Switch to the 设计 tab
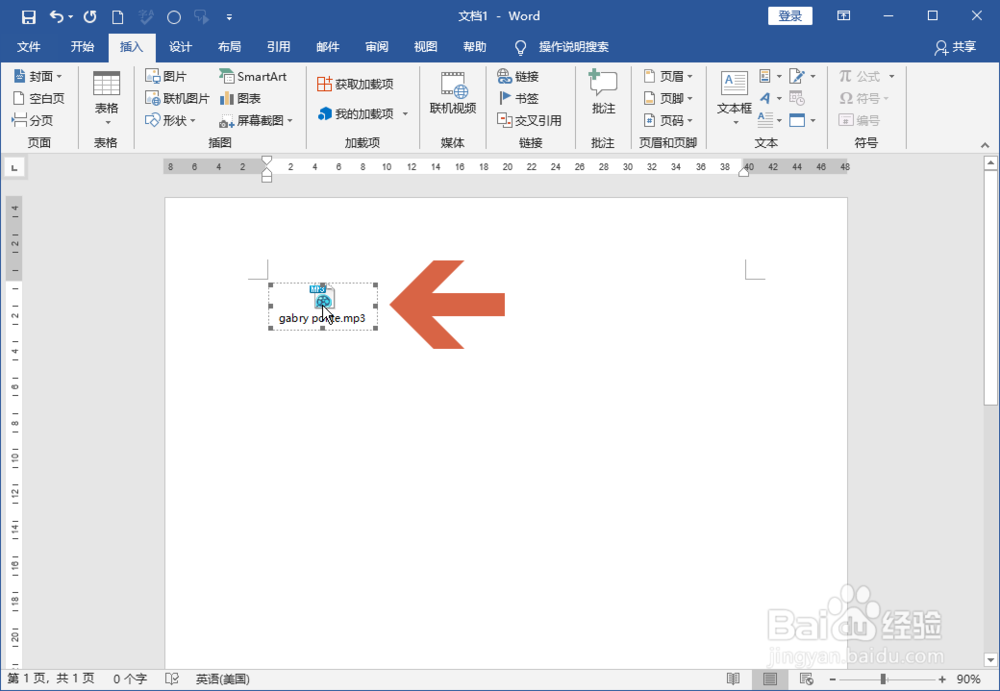 click(180, 47)
